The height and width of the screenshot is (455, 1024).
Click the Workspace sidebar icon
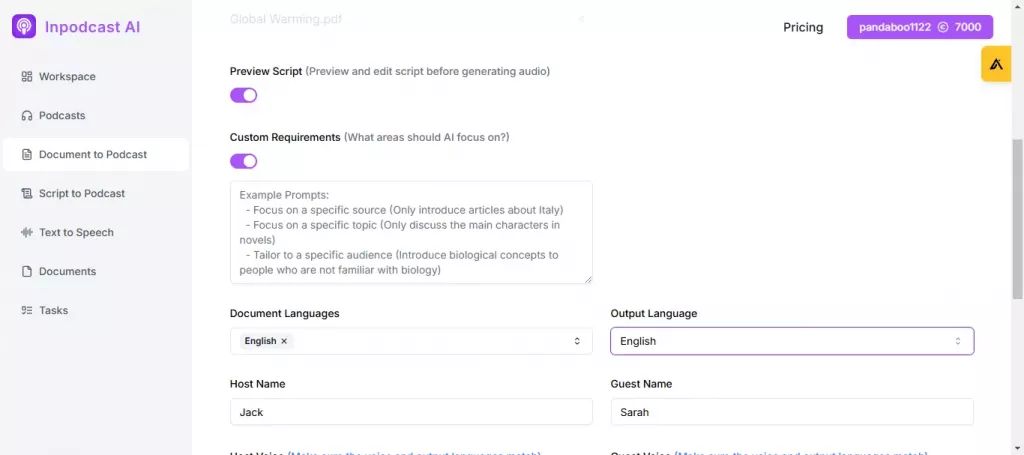coord(27,77)
